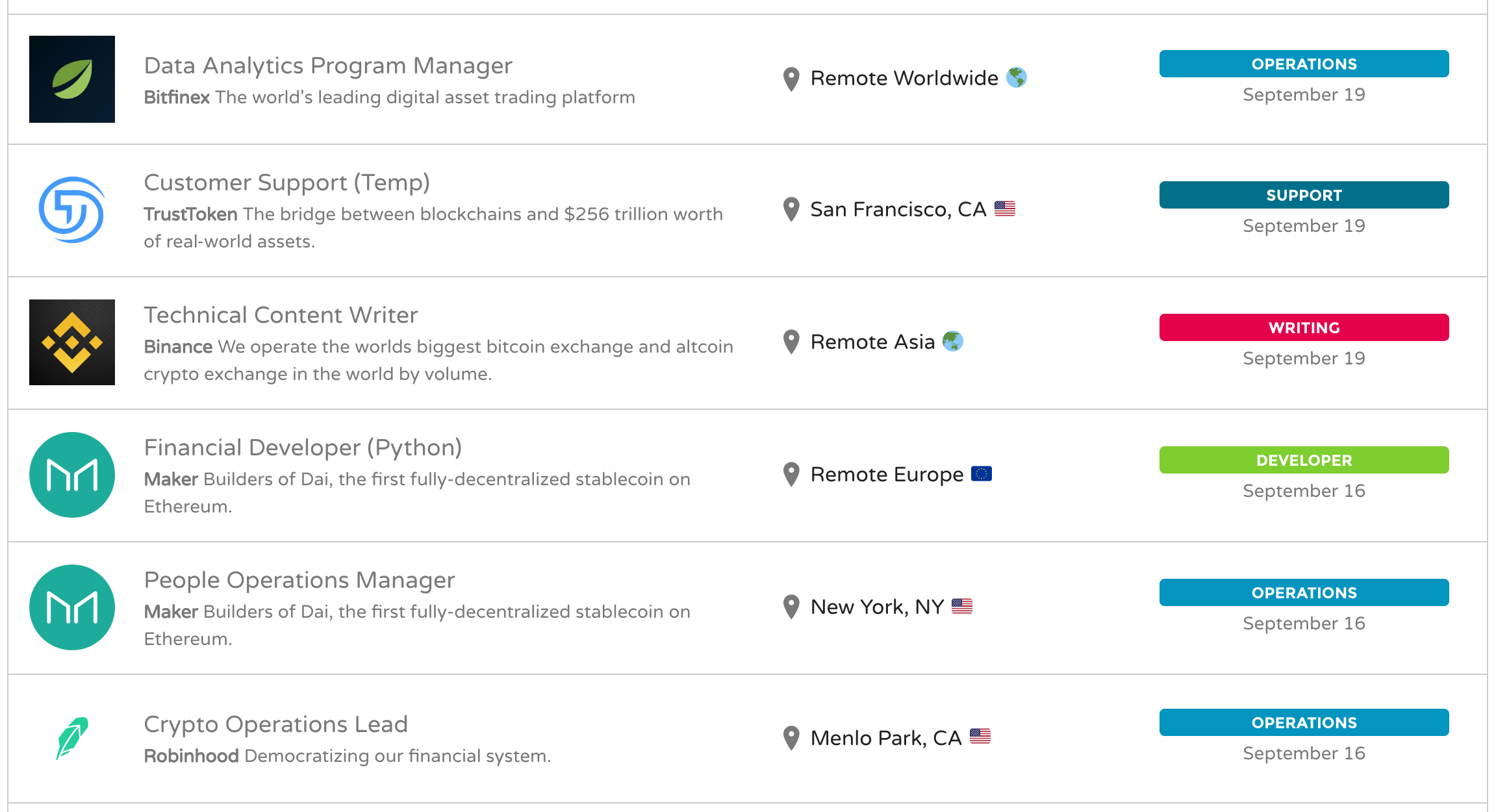This screenshot has width=1496, height=812.
Task: Click the TrustToken logo icon
Action: pyautogui.click(x=72, y=210)
